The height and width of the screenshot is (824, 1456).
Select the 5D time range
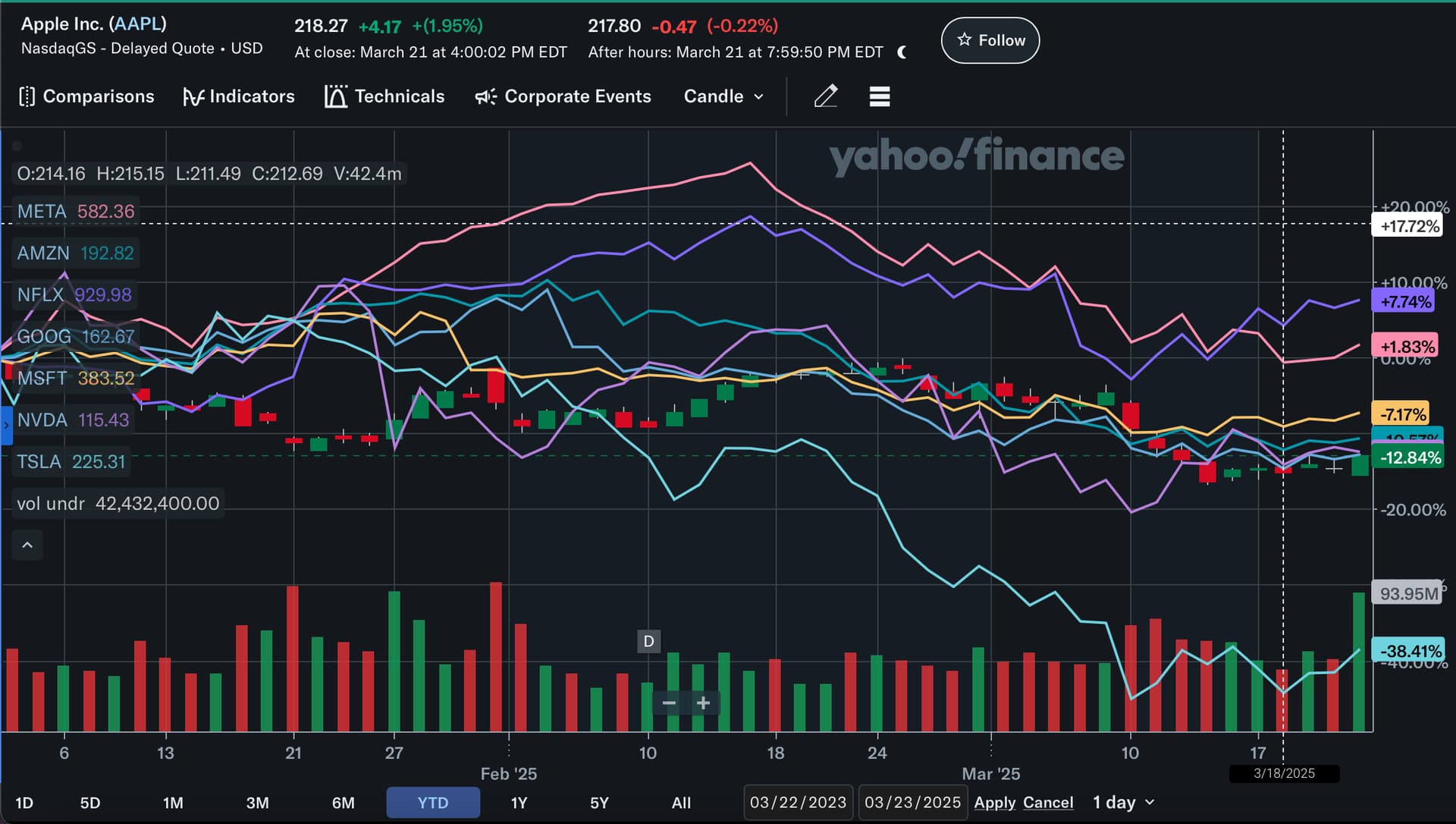90,803
